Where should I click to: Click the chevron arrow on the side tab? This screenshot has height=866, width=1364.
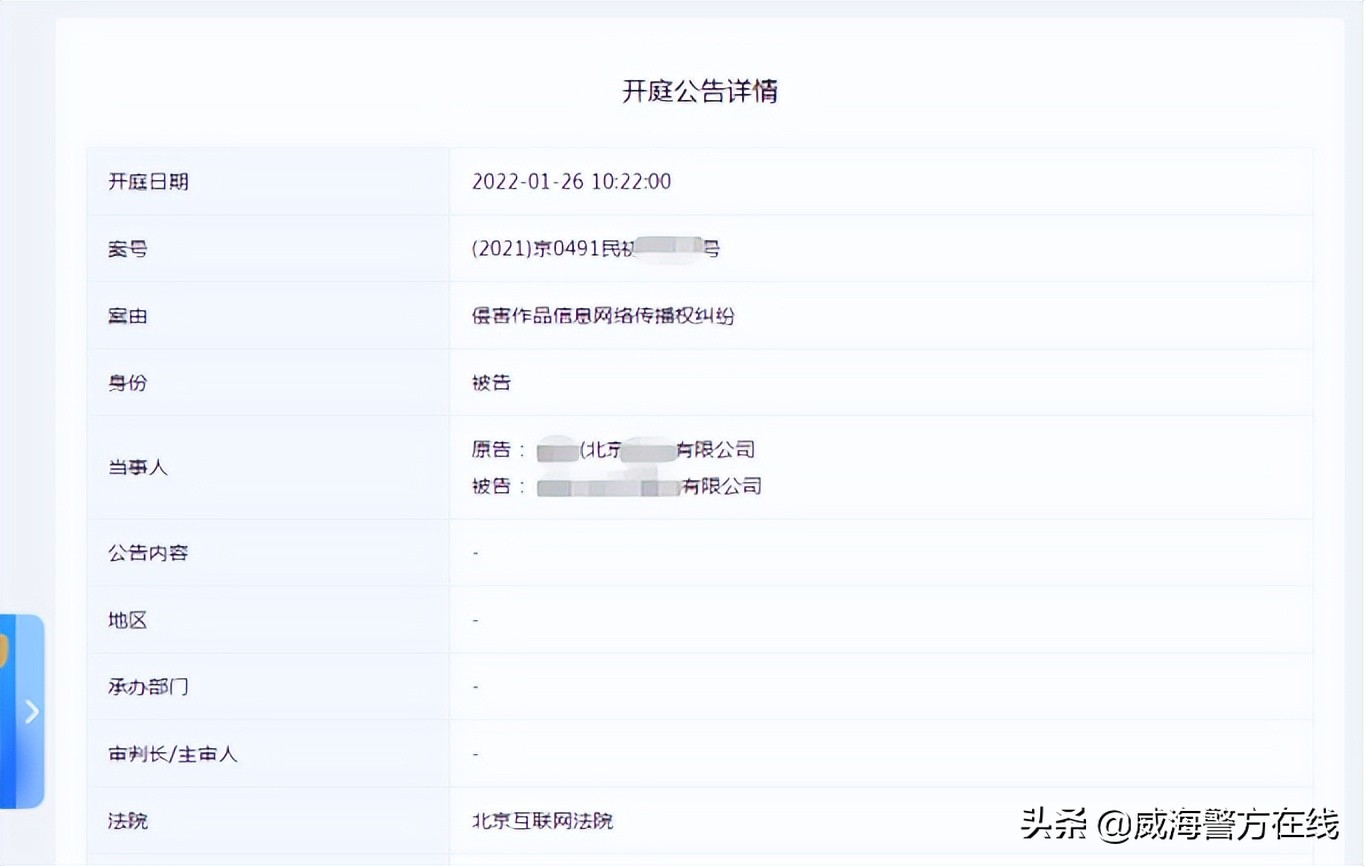(31, 712)
